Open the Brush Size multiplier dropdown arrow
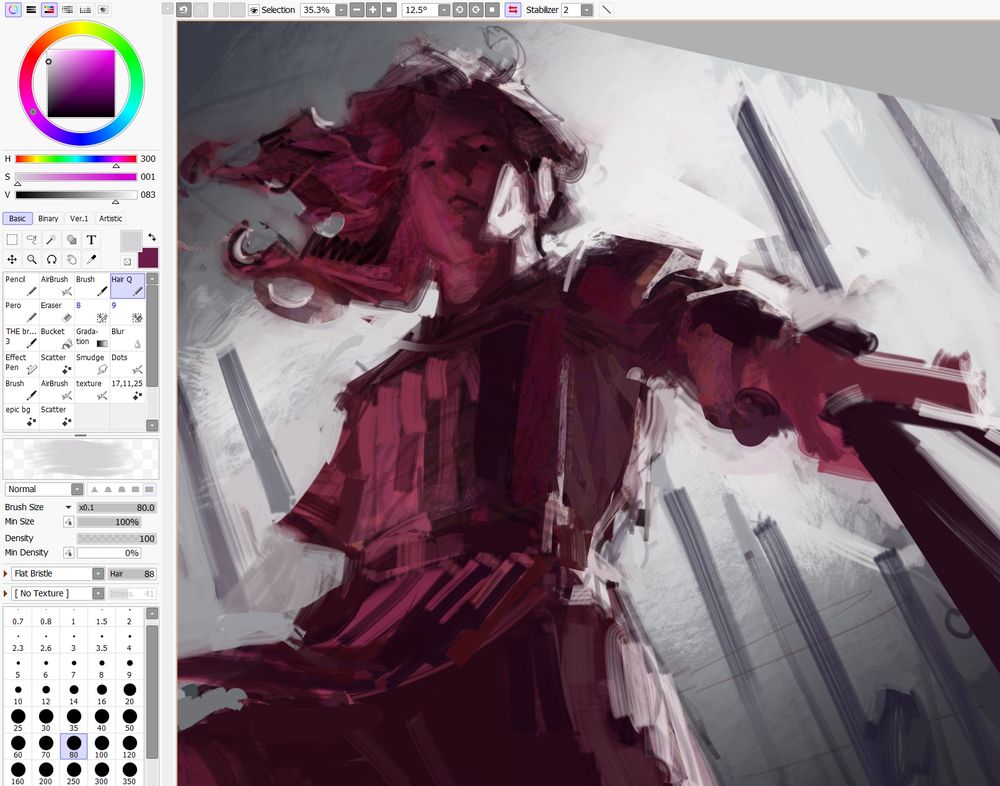This screenshot has width=1000, height=786. pyautogui.click(x=68, y=508)
